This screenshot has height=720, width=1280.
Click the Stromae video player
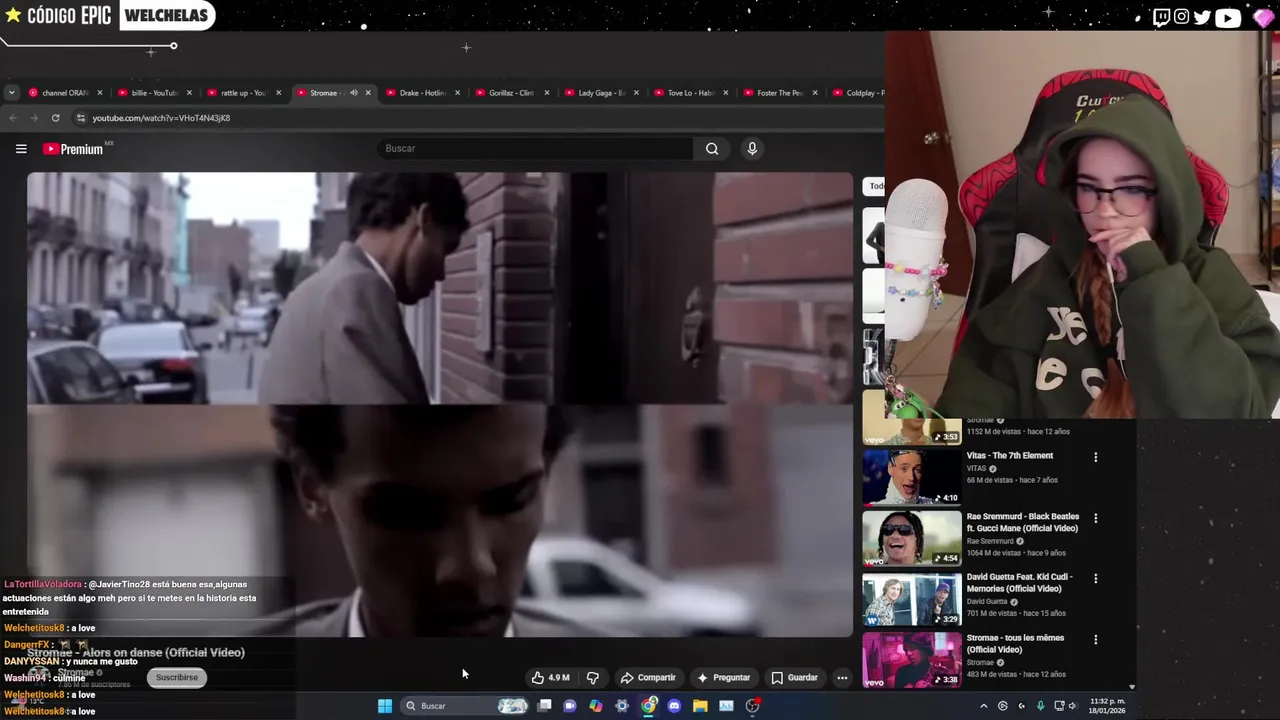tap(440, 404)
